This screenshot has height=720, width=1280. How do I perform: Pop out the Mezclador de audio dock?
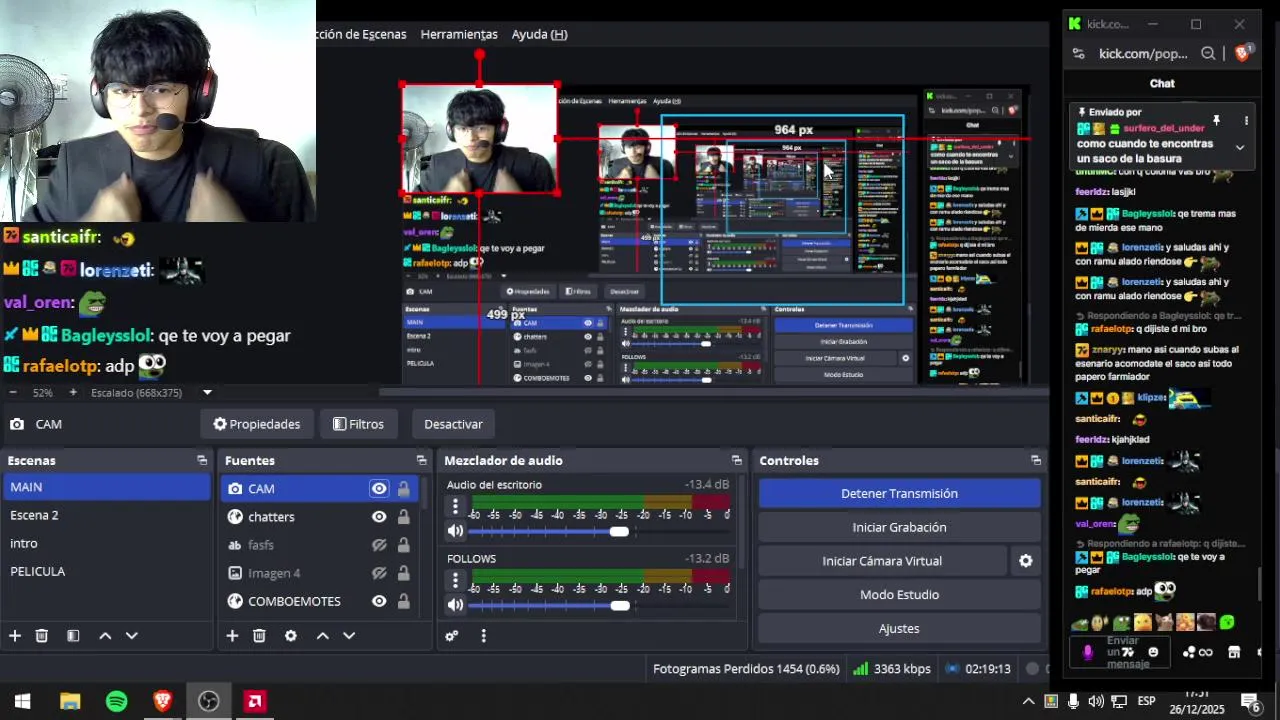pos(737,461)
